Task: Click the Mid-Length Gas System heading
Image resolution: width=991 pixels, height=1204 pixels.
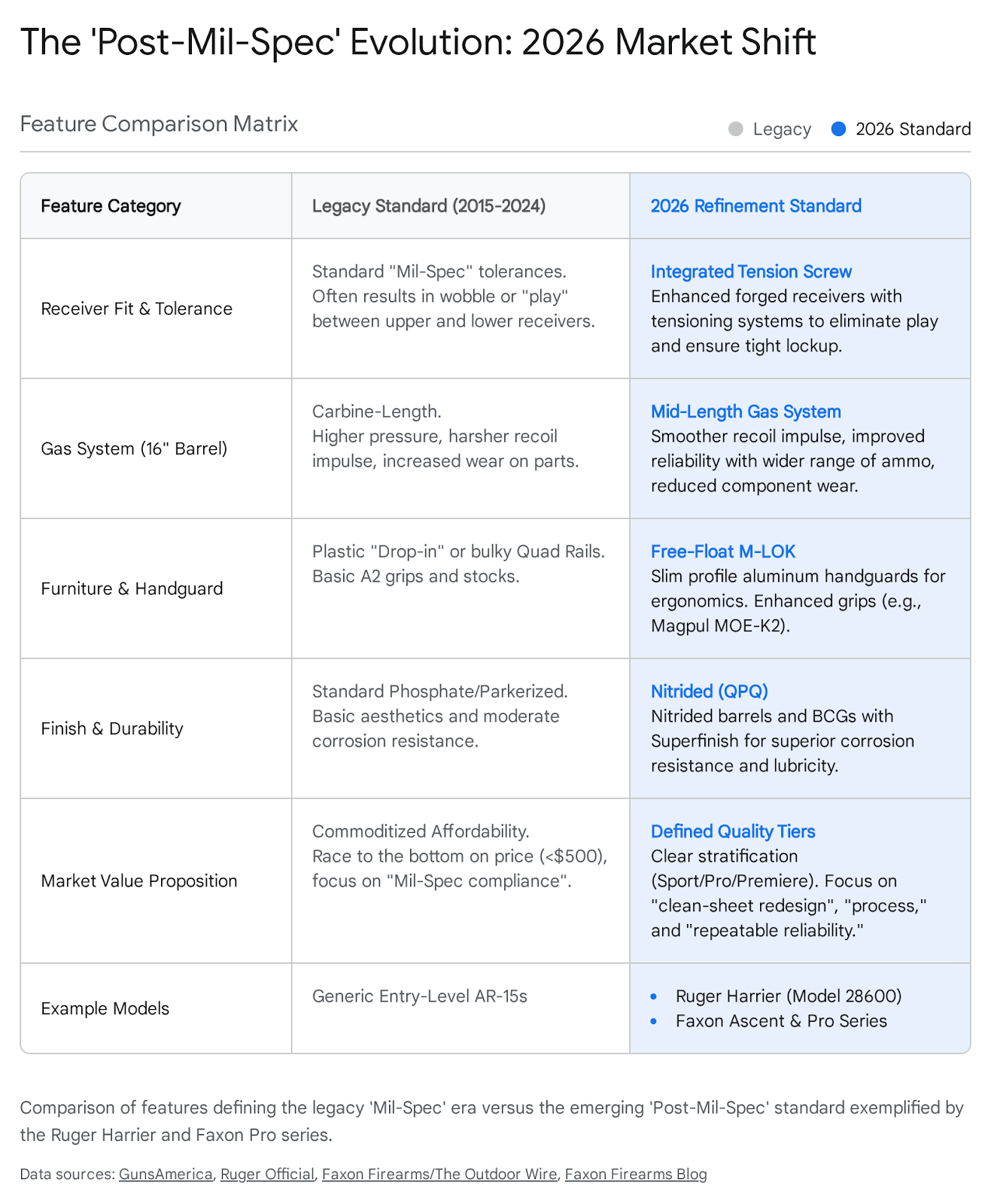Action: (746, 412)
